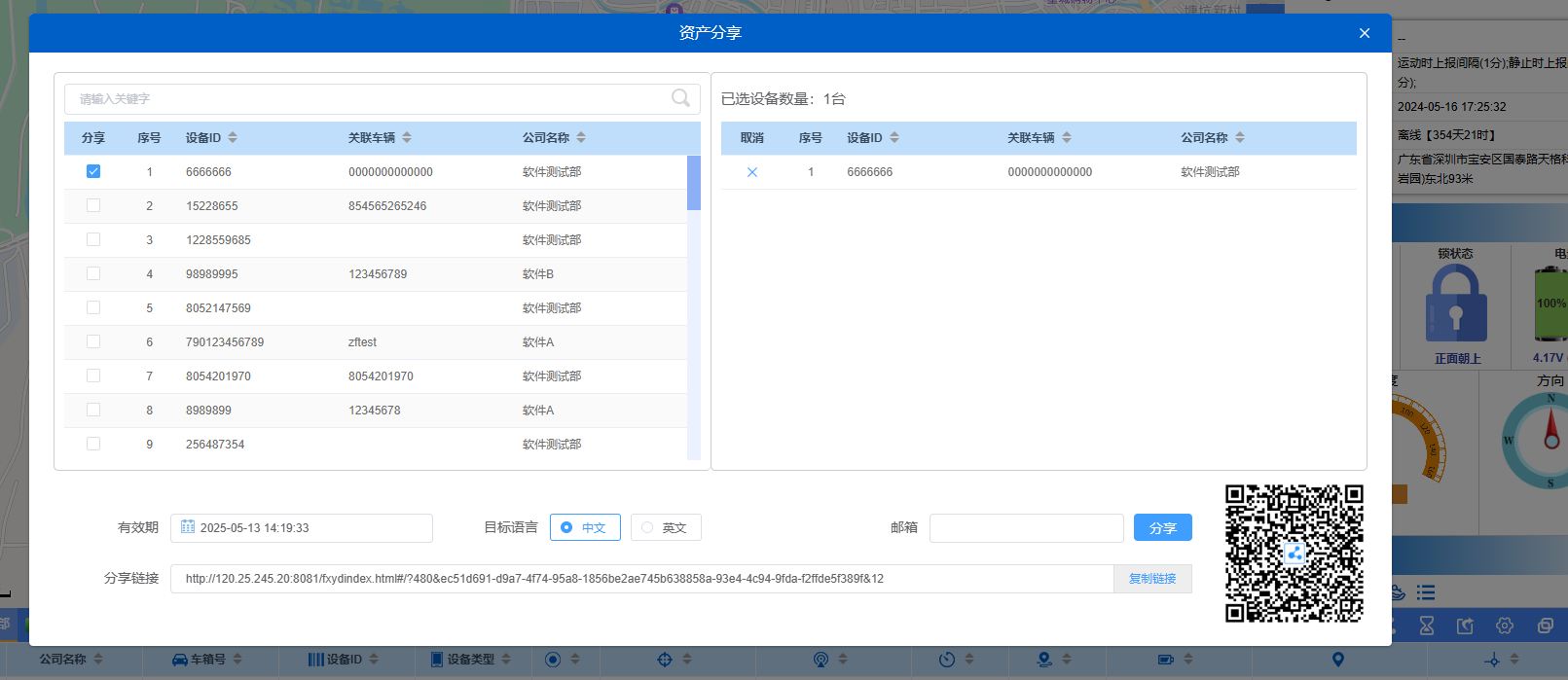Open the settings gear in bottom toolbar
This screenshot has width=1568, height=680.
click(1505, 626)
